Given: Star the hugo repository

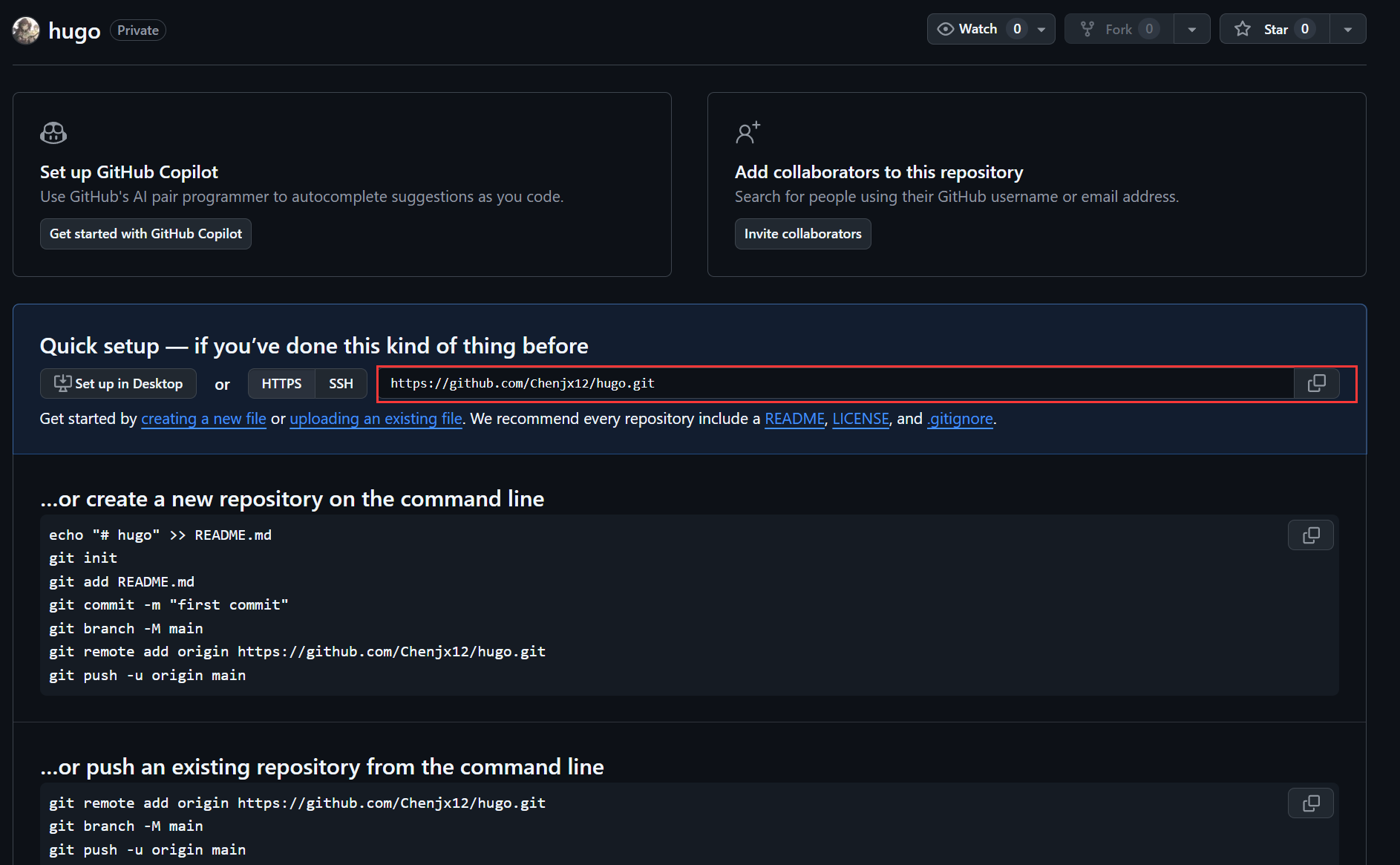Looking at the screenshot, I should coord(1275,29).
